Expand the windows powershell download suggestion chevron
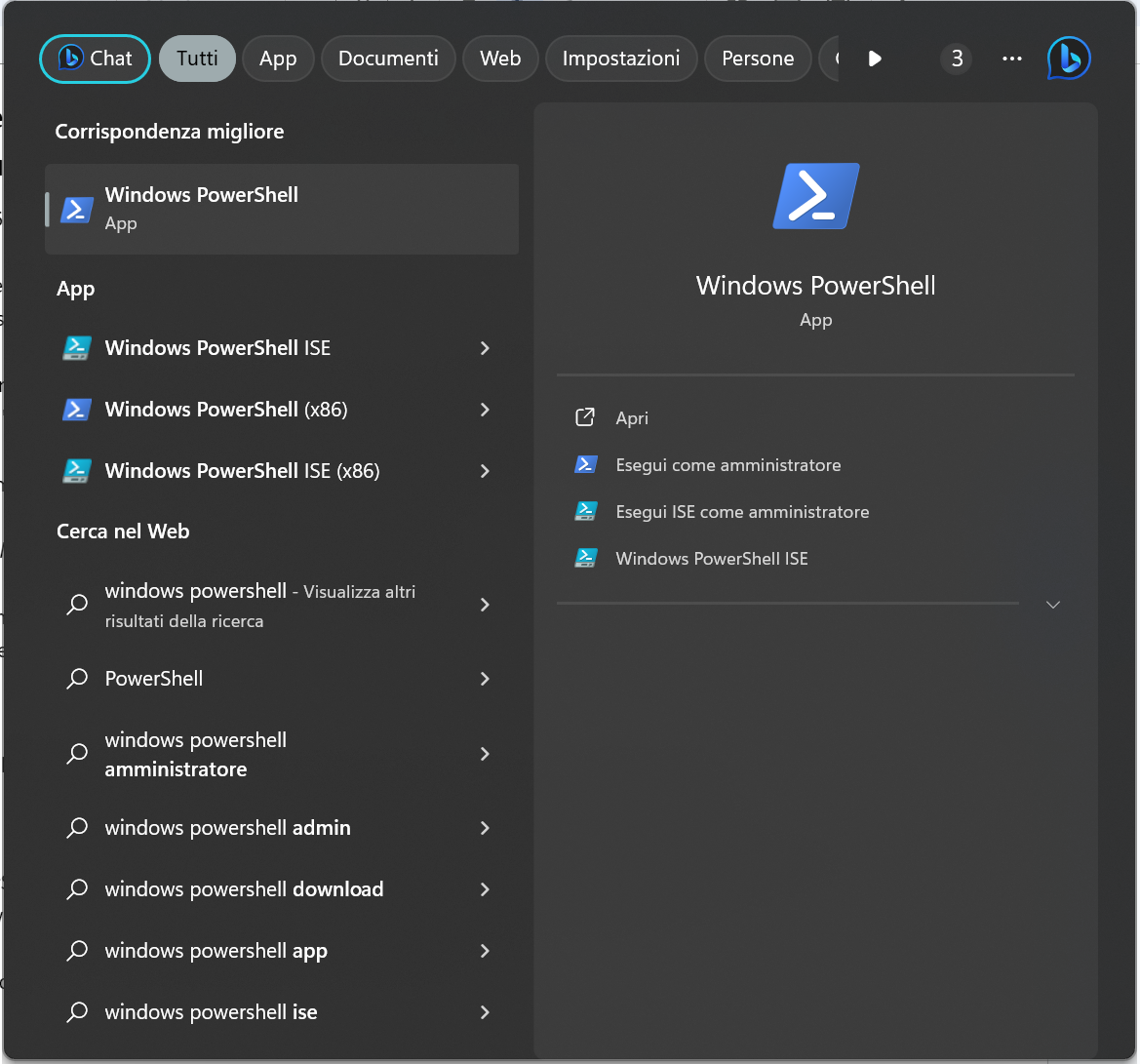Viewport: 1140px width, 1064px height. point(485,888)
